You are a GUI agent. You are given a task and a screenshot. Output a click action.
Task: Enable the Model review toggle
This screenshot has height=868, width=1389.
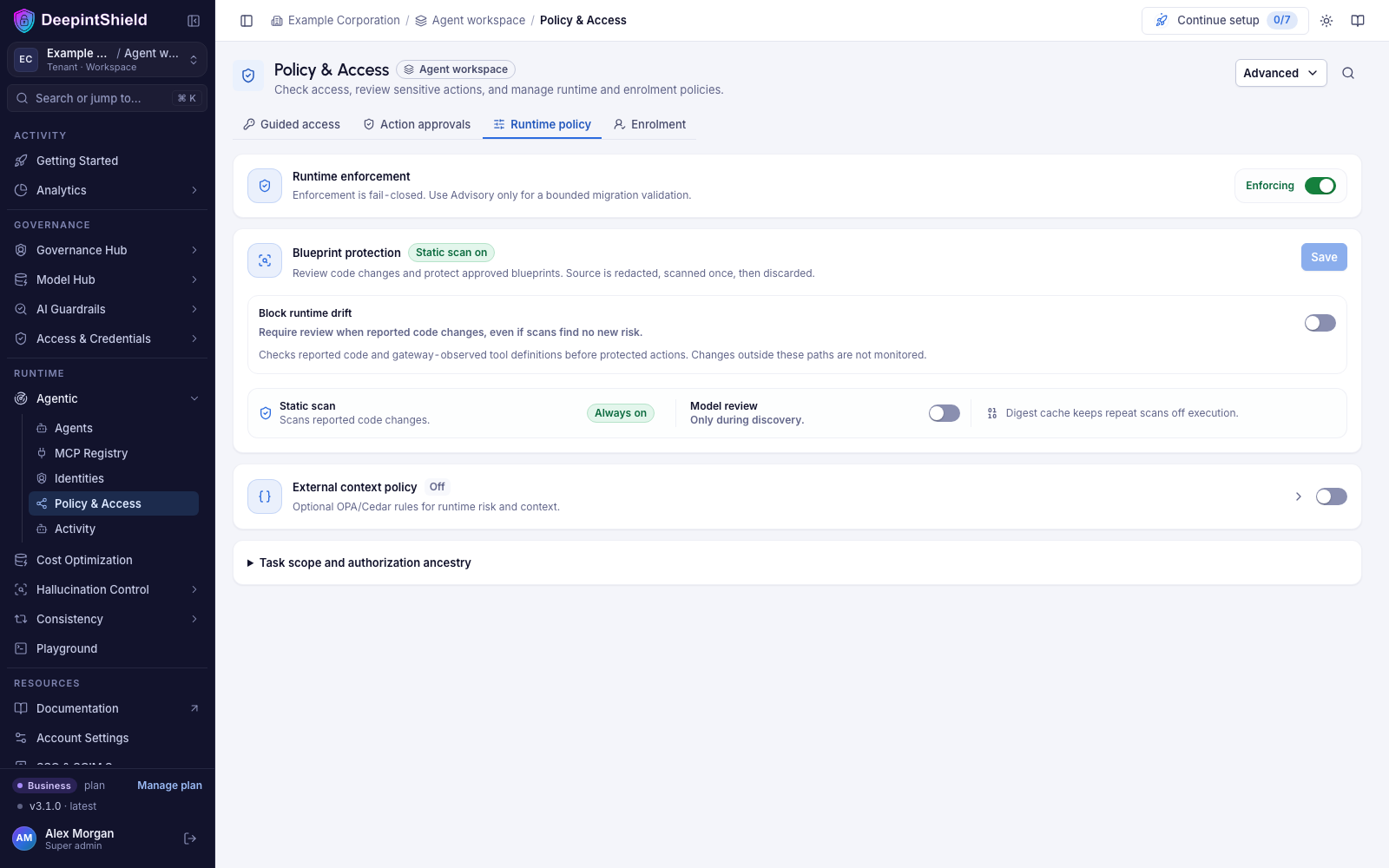[x=945, y=413]
